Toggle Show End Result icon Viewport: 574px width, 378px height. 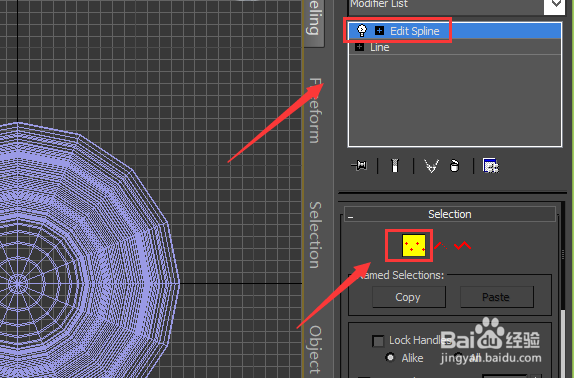395,166
